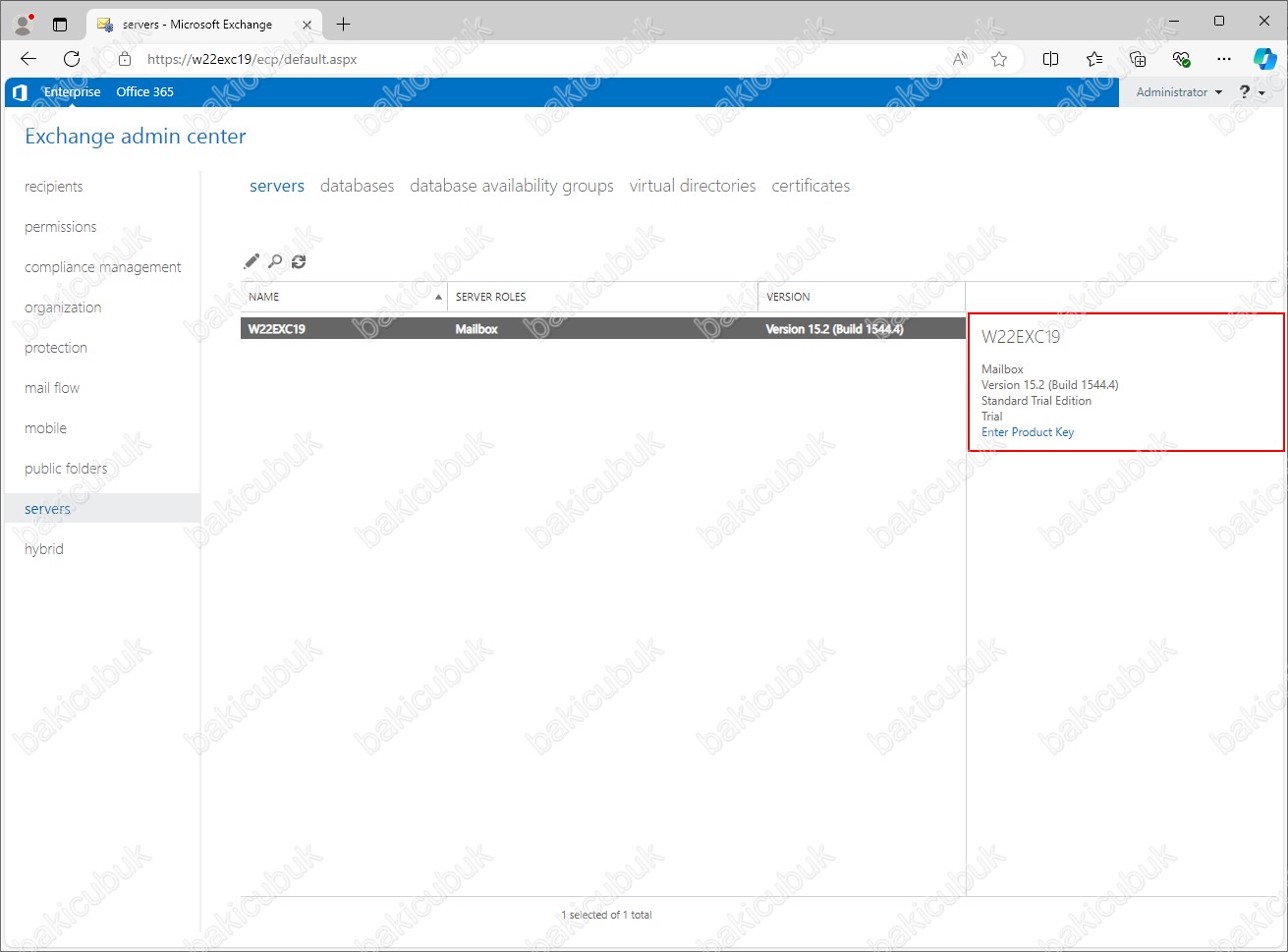This screenshot has width=1288, height=952.
Task: Open tab actions menu icon
Action: point(60,24)
